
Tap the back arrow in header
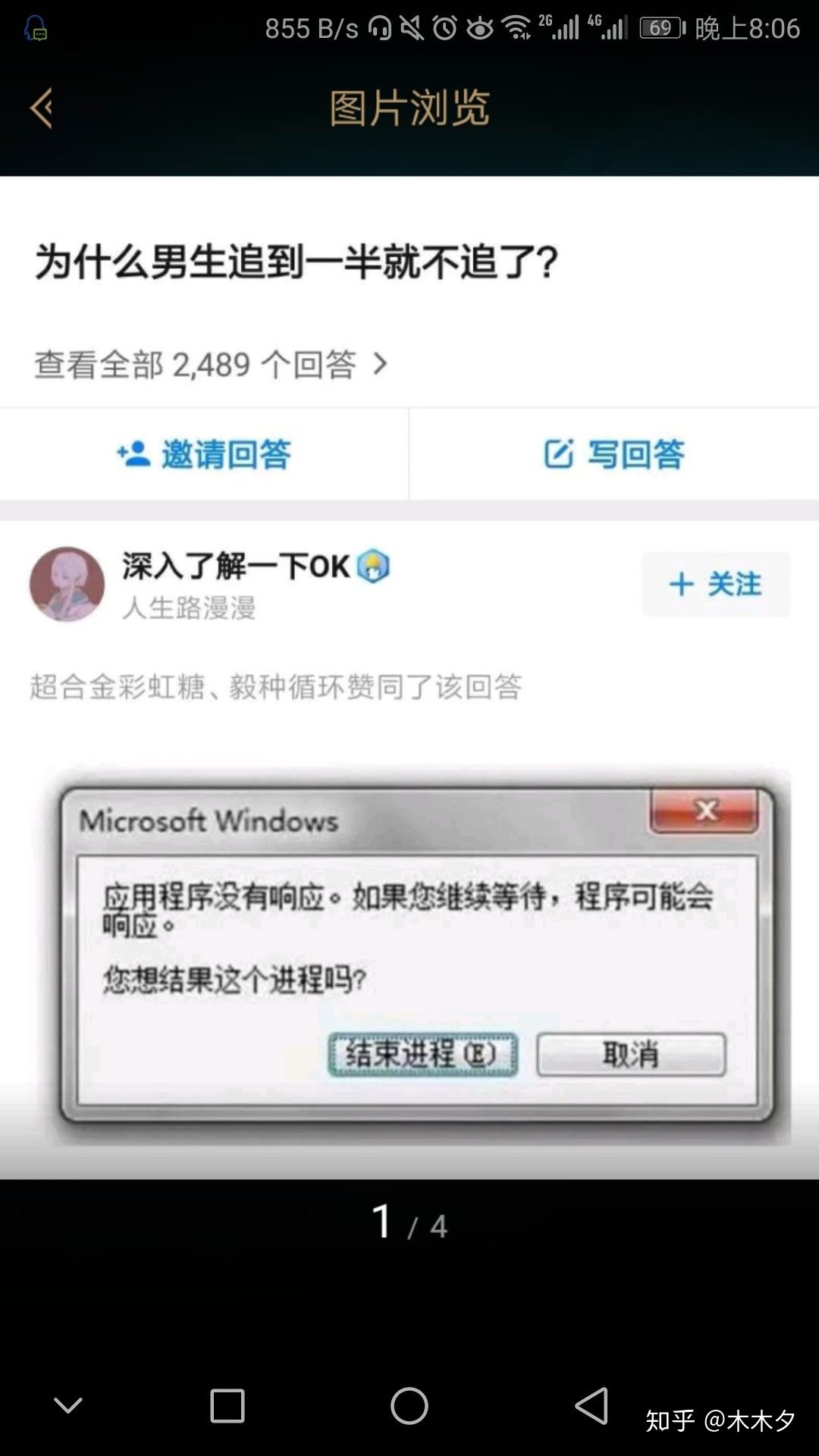[41, 108]
